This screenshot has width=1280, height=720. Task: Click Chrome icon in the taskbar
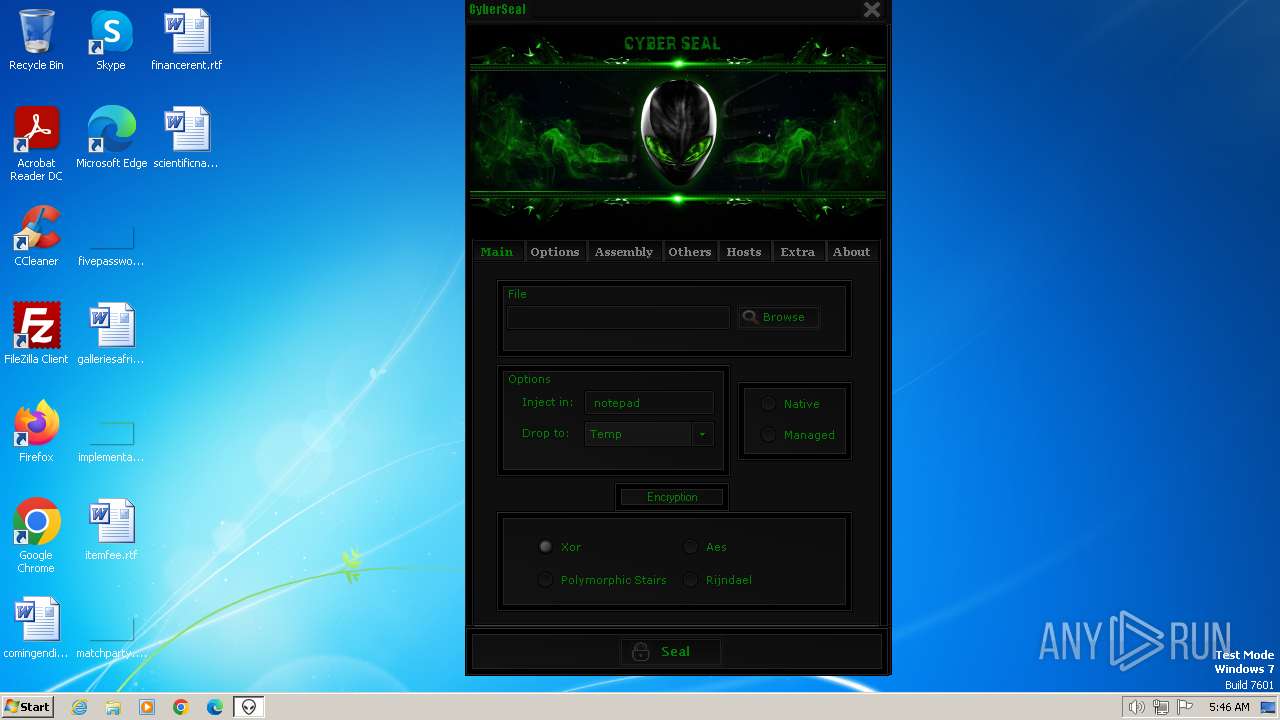click(x=181, y=707)
